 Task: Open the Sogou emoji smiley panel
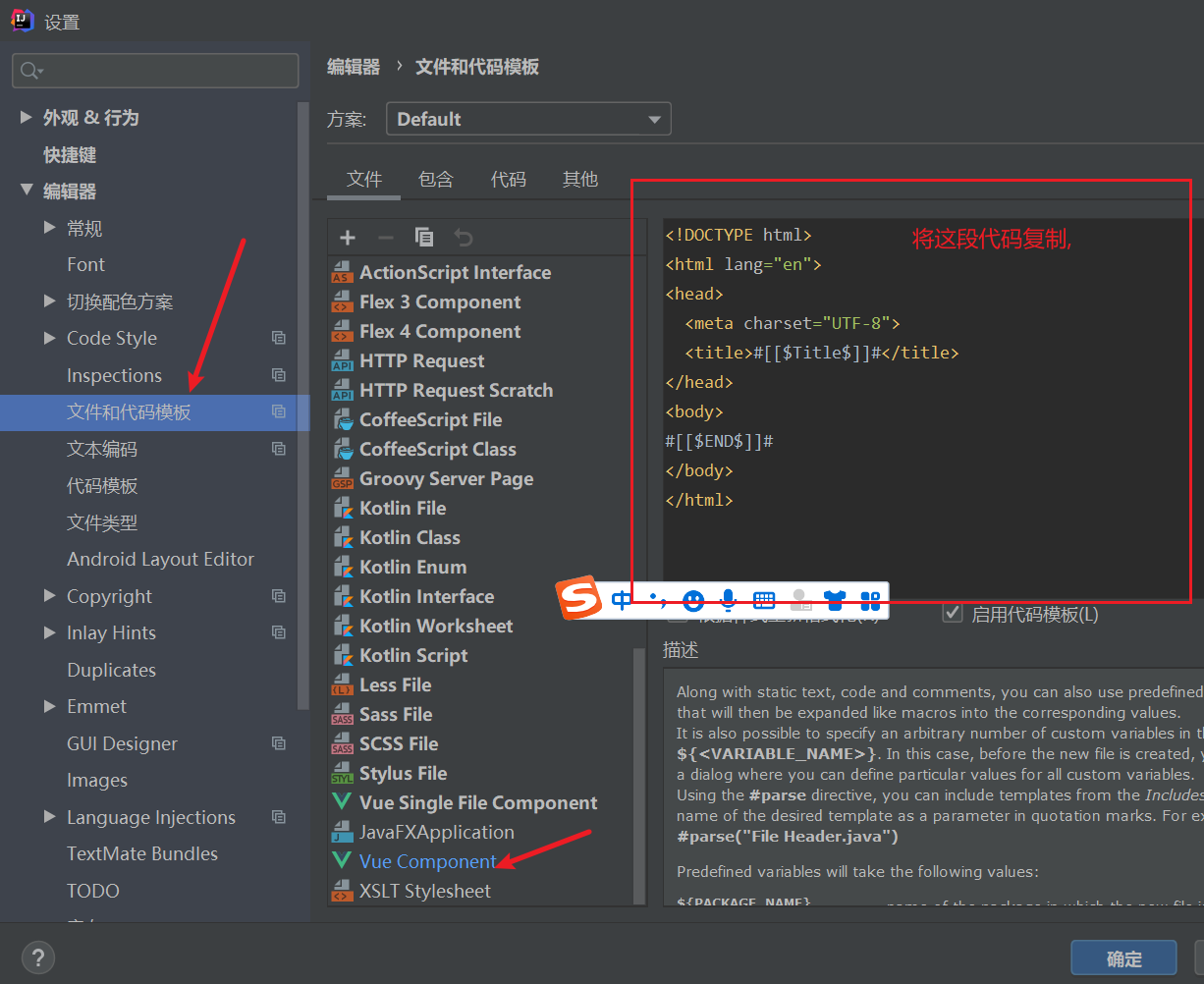[693, 600]
